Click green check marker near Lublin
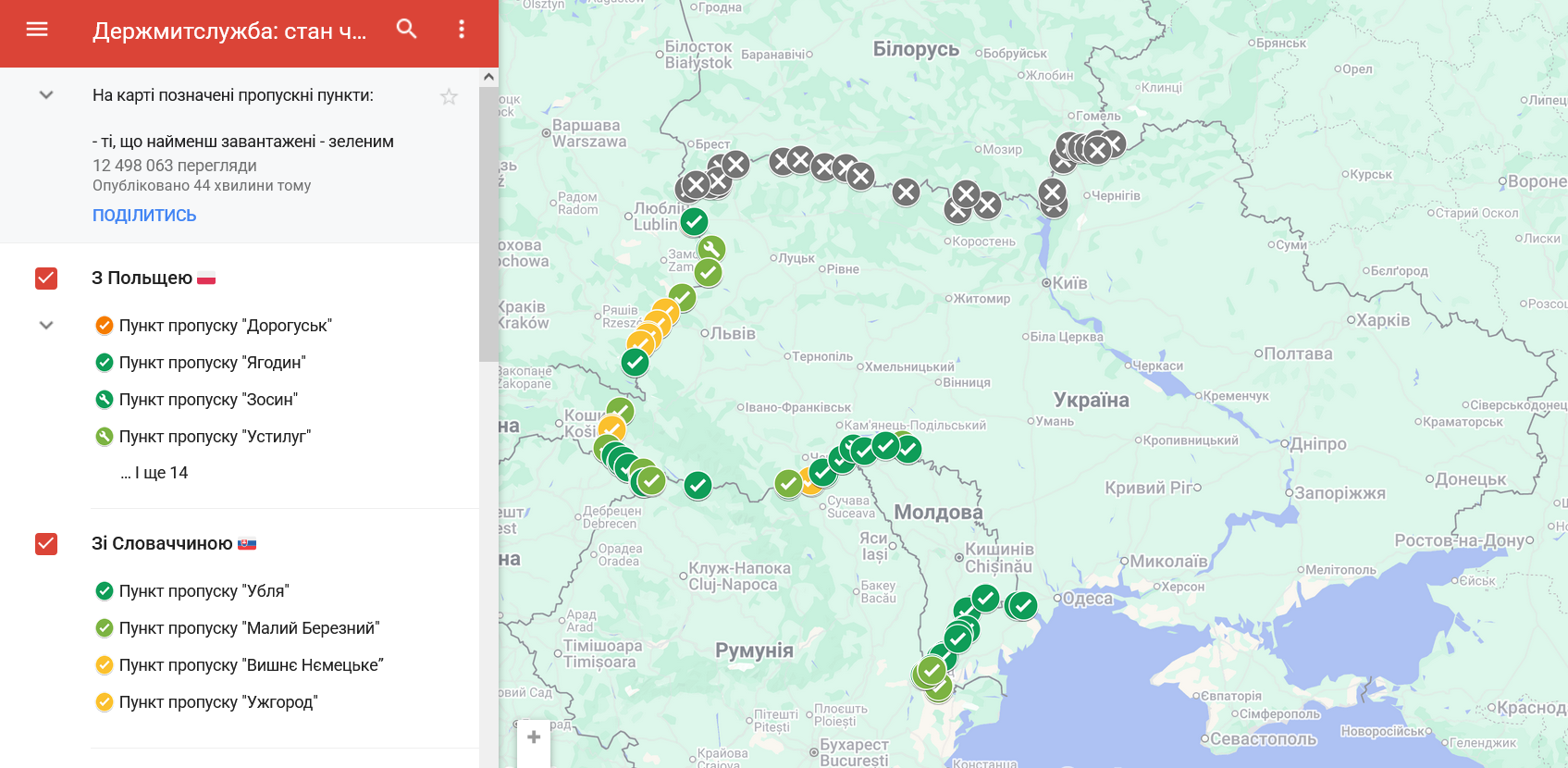Screen dimensions: 1568x768 (x=695, y=222)
